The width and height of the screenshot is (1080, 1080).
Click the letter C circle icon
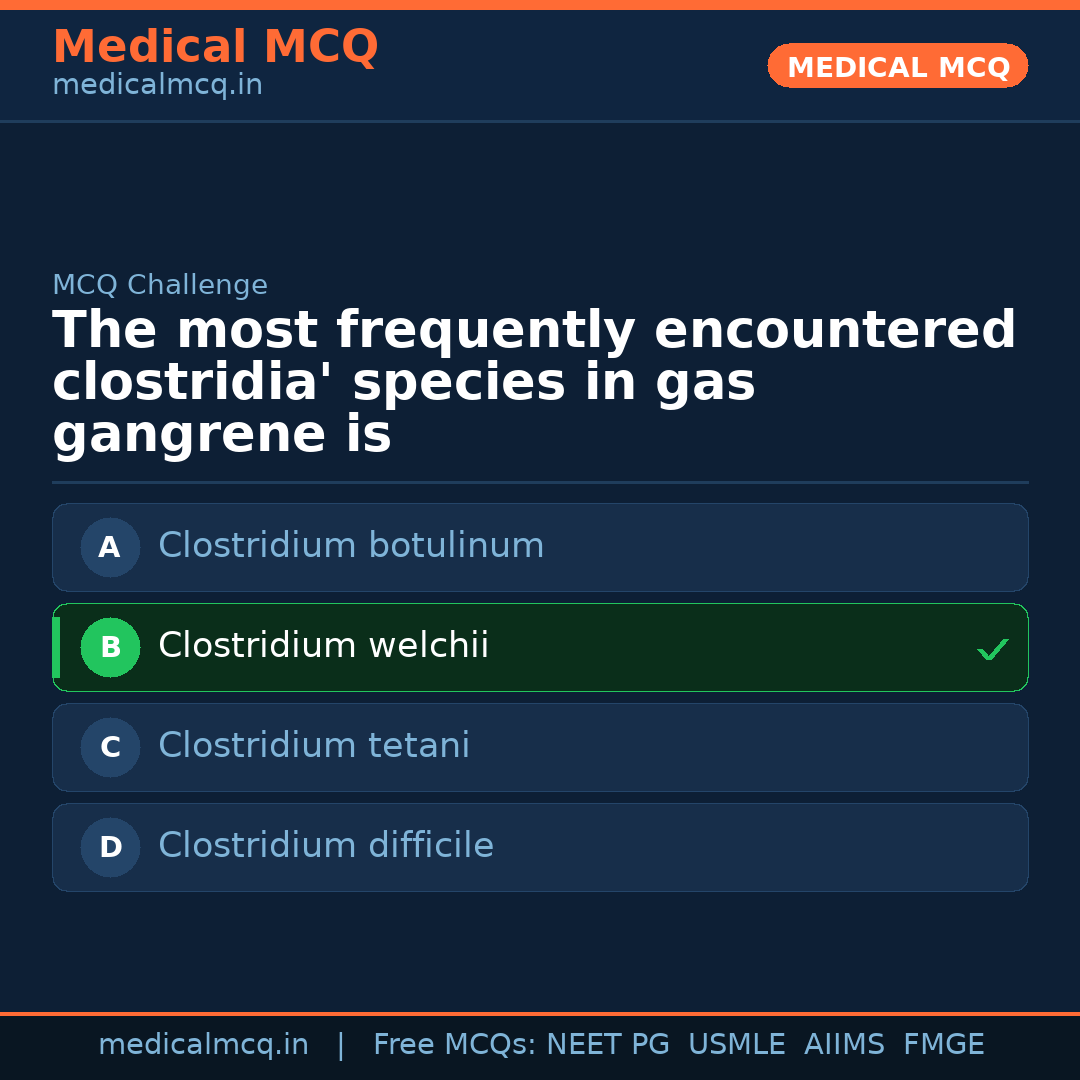(x=110, y=747)
